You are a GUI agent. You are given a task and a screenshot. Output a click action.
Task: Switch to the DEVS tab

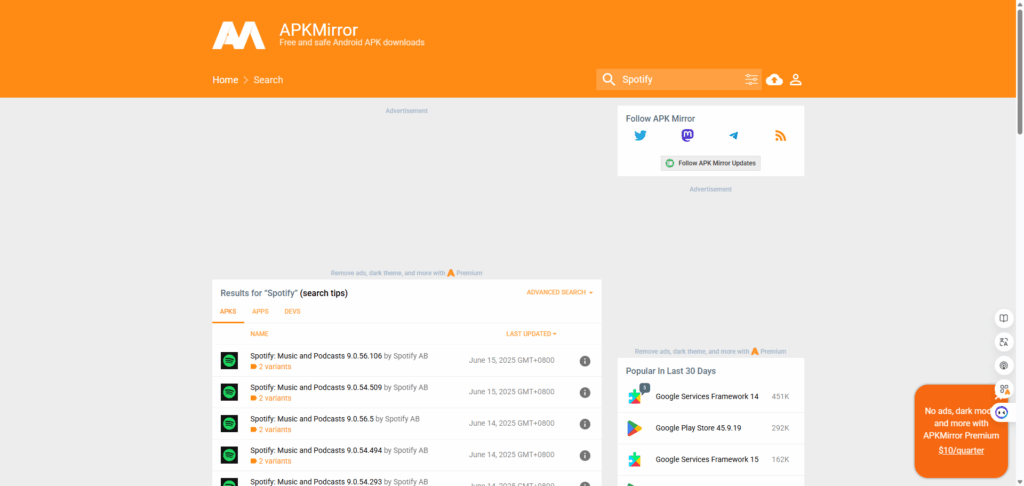tap(292, 312)
